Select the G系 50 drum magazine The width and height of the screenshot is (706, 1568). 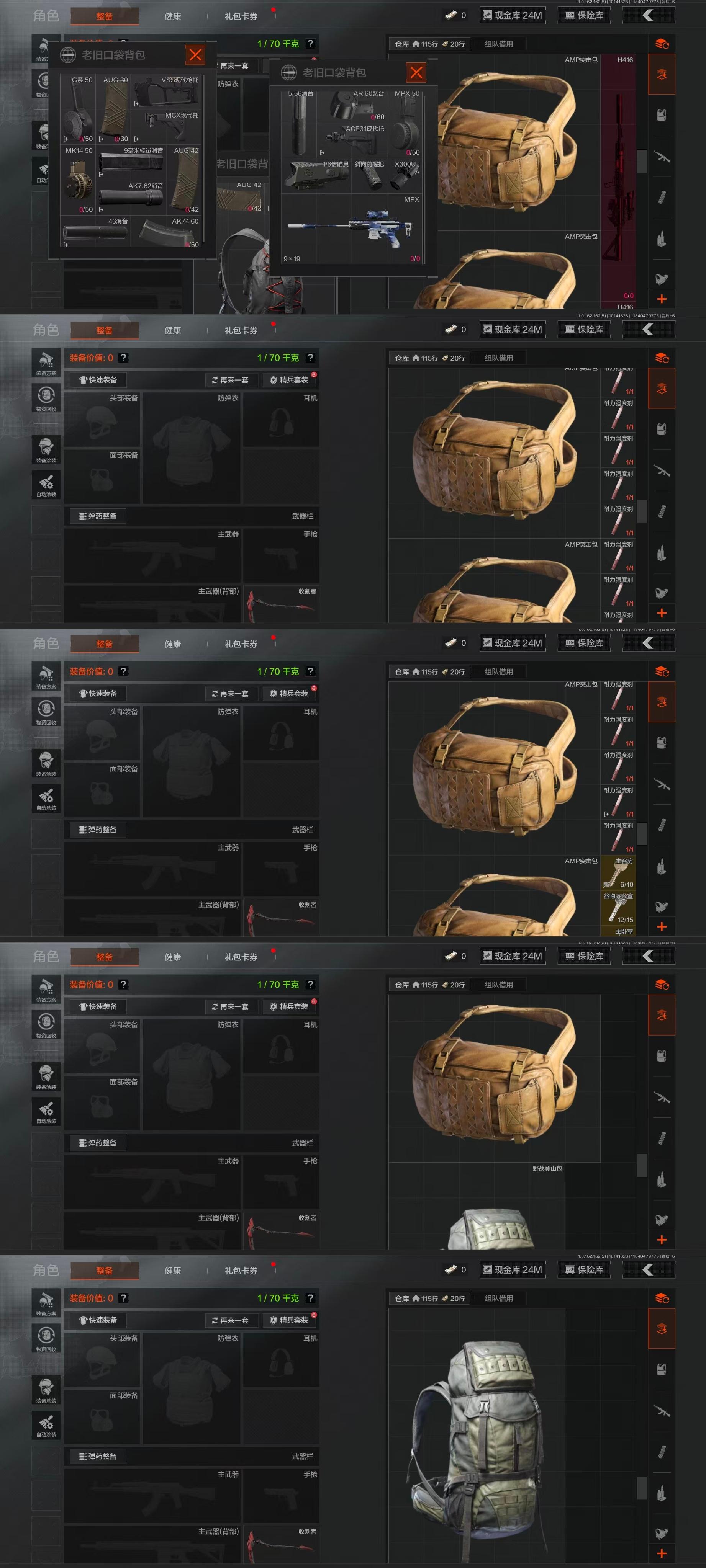coord(78,109)
